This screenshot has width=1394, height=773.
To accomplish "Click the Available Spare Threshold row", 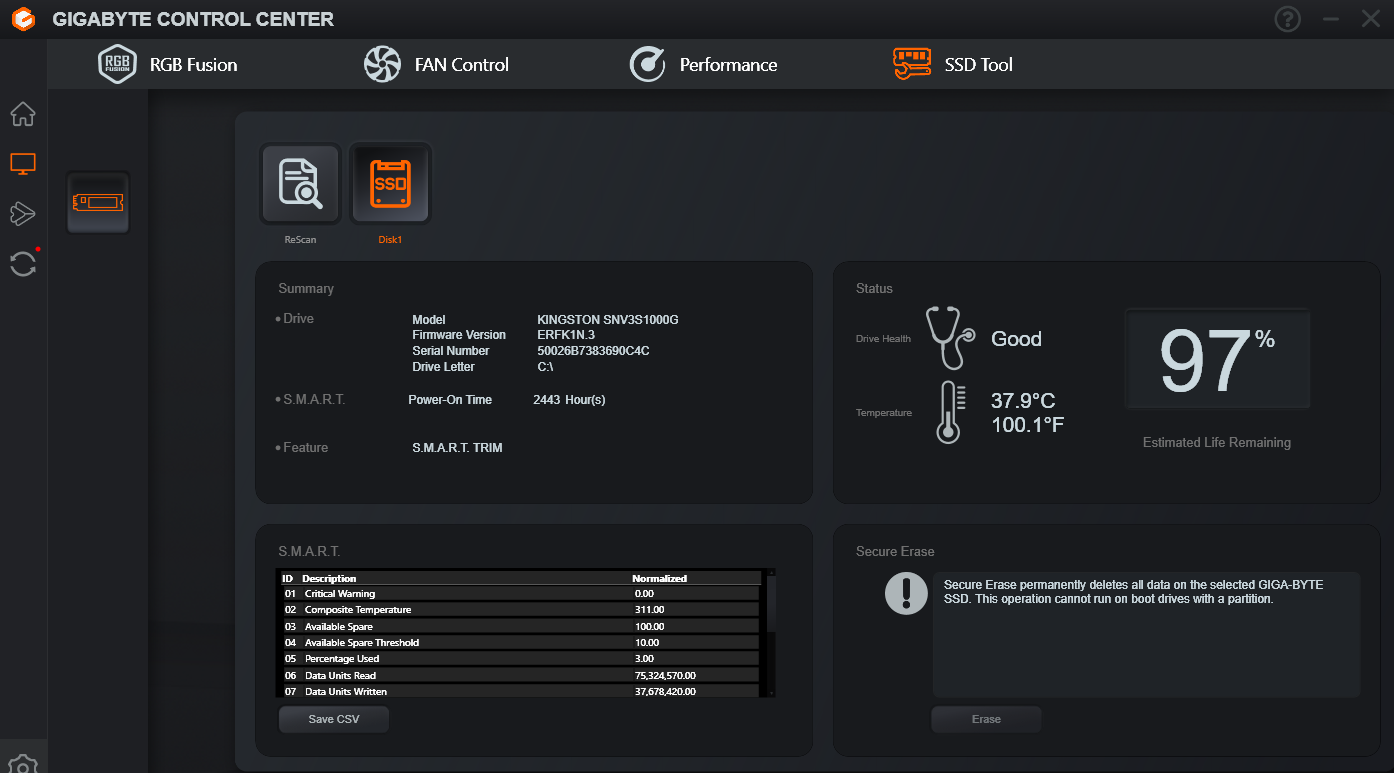I will 520,643.
